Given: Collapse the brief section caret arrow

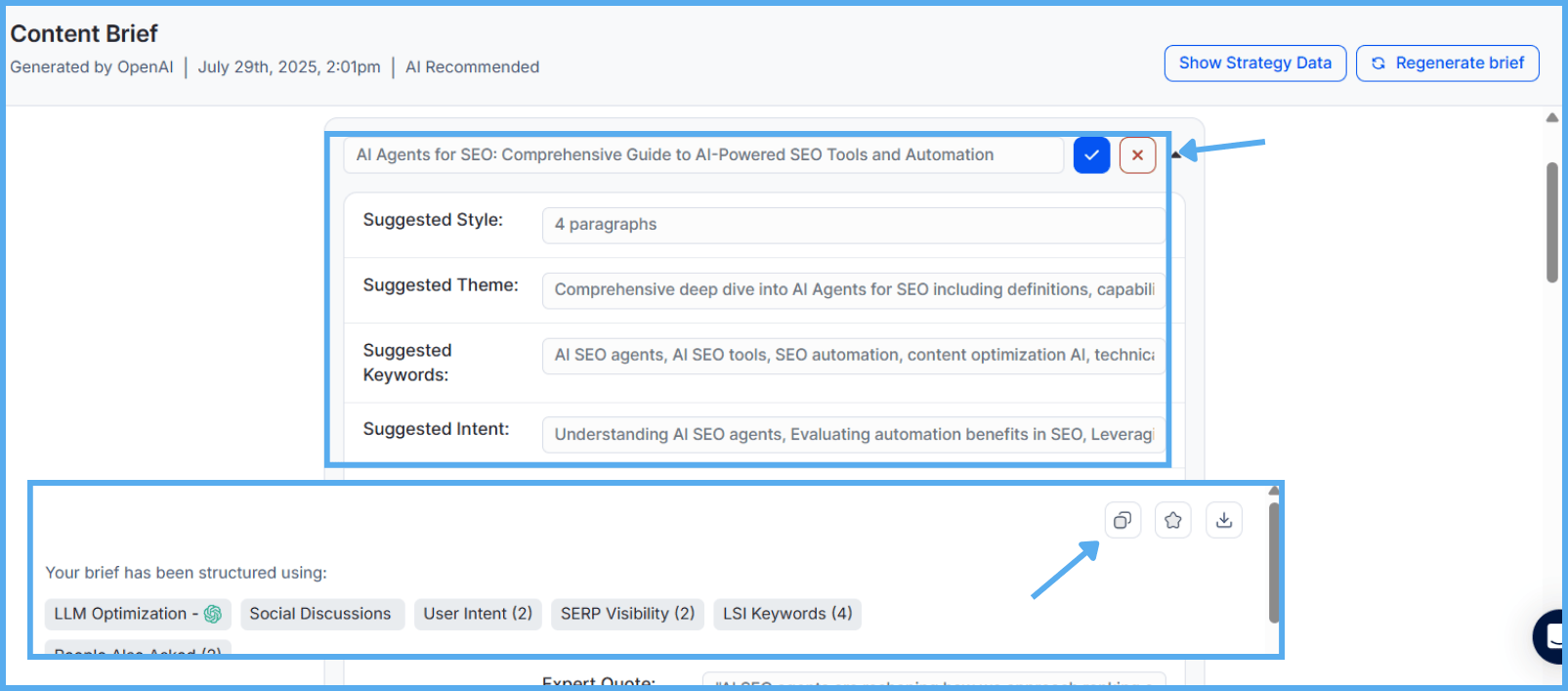Looking at the screenshot, I should [x=1176, y=154].
